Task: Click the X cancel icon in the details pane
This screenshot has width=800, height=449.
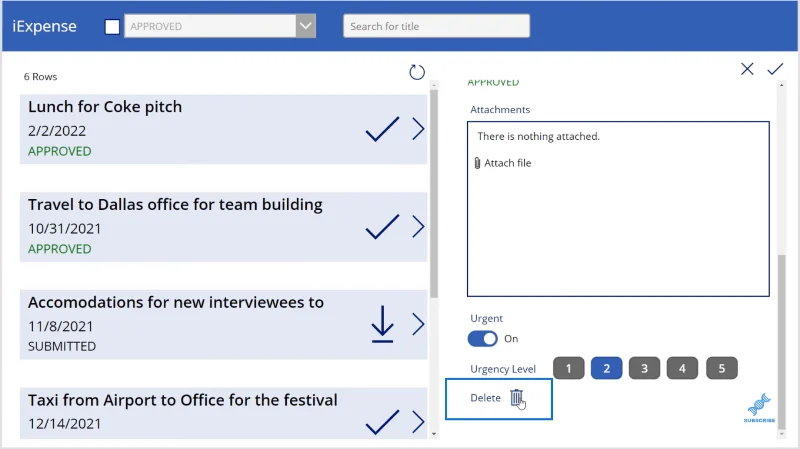Action: pos(747,69)
